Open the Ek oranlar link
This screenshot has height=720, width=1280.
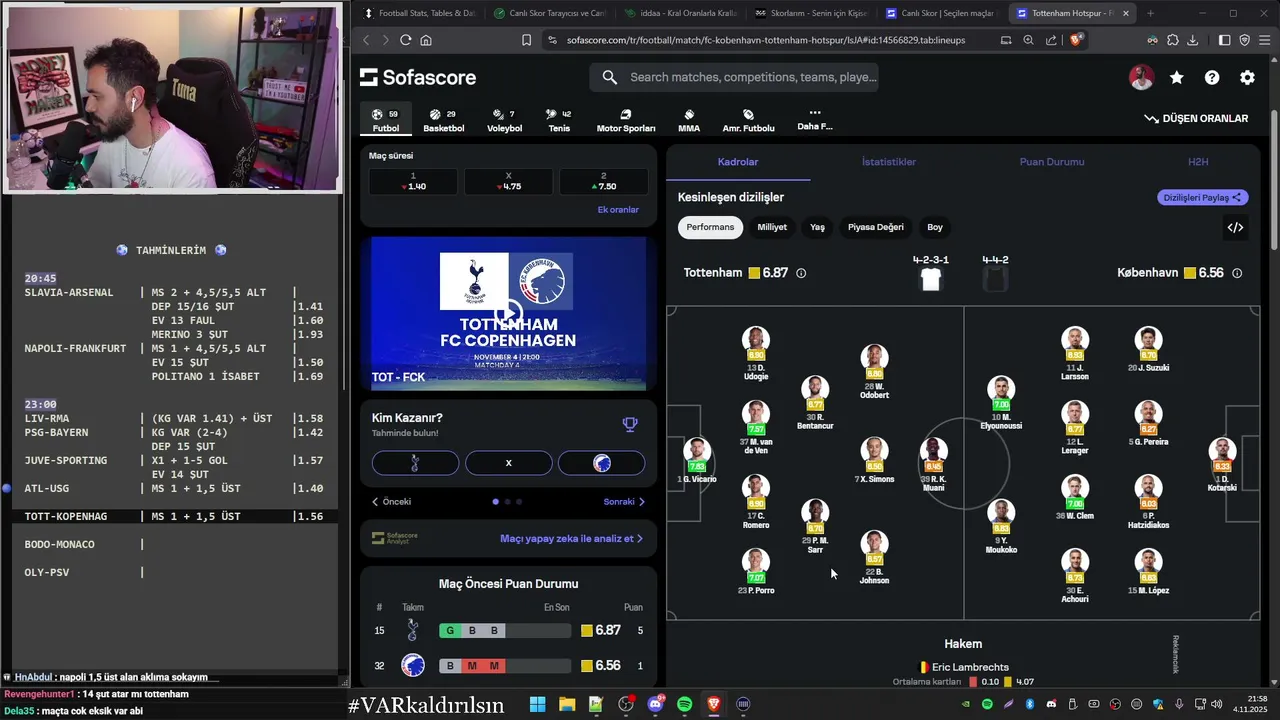pyautogui.click(x=618, y=210)
